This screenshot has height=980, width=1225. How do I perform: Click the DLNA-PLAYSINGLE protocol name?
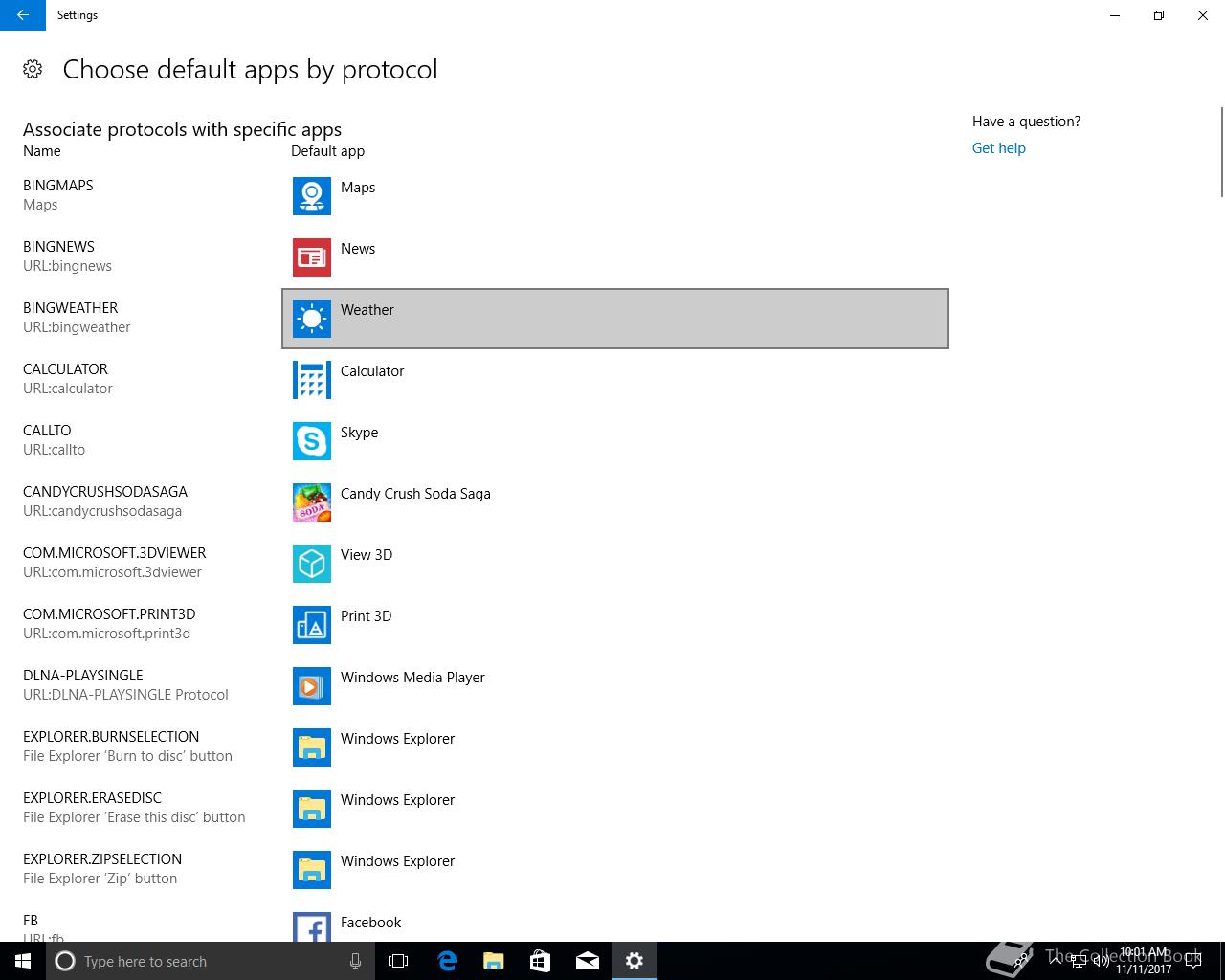click(x=83, y=676)
